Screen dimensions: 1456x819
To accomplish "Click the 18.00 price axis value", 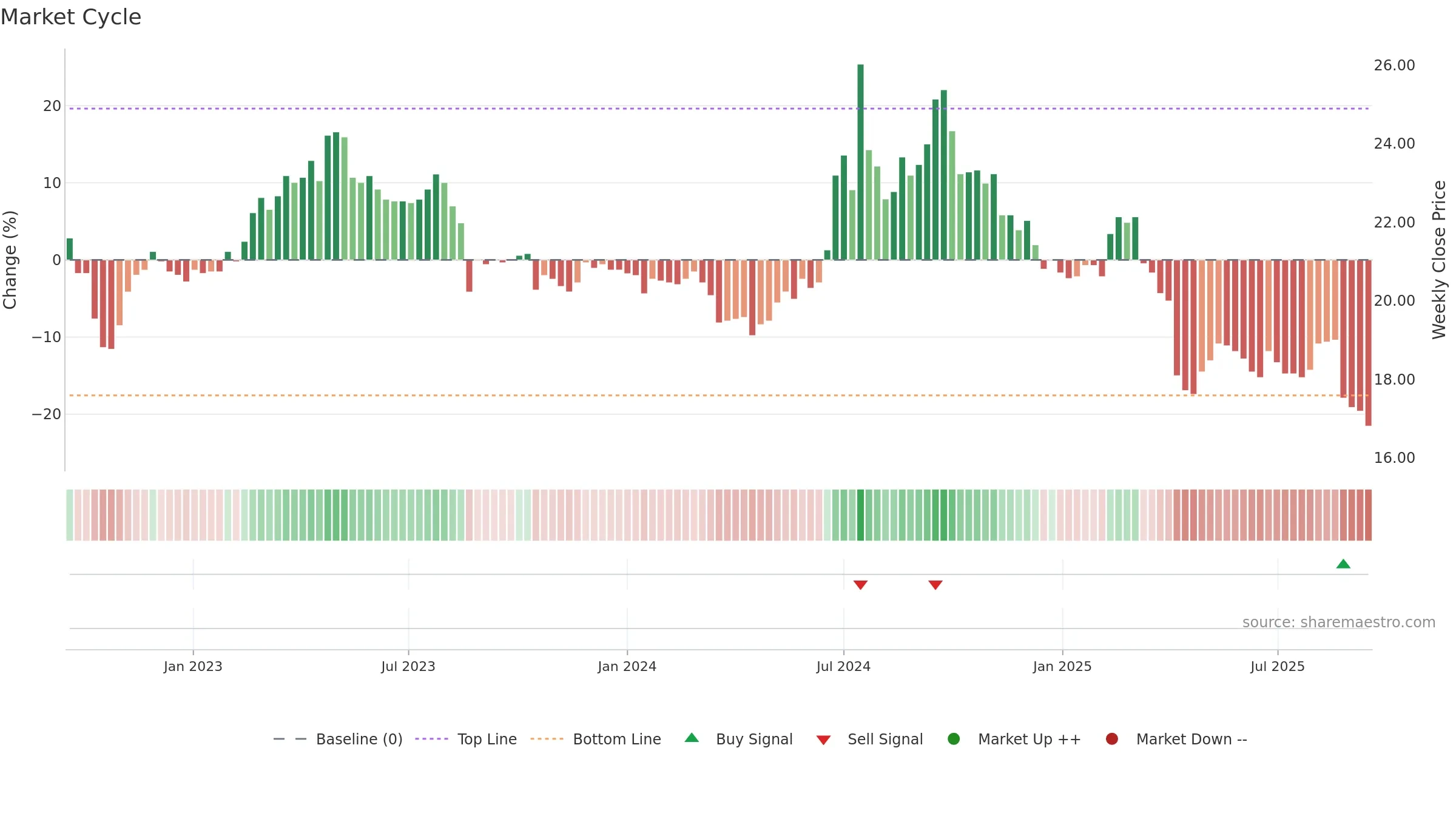I will pos(1394,380).
